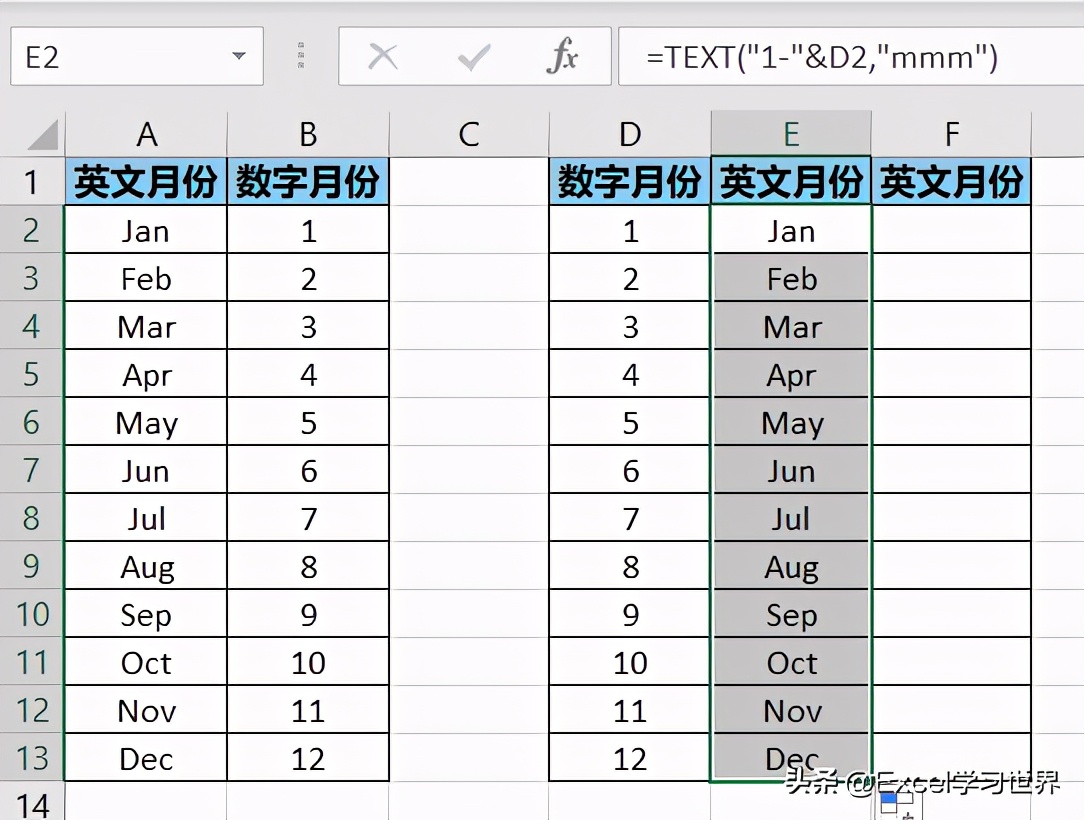Click cell E6 containing May
Screen dimensions: 1084x820
point(791,422)
